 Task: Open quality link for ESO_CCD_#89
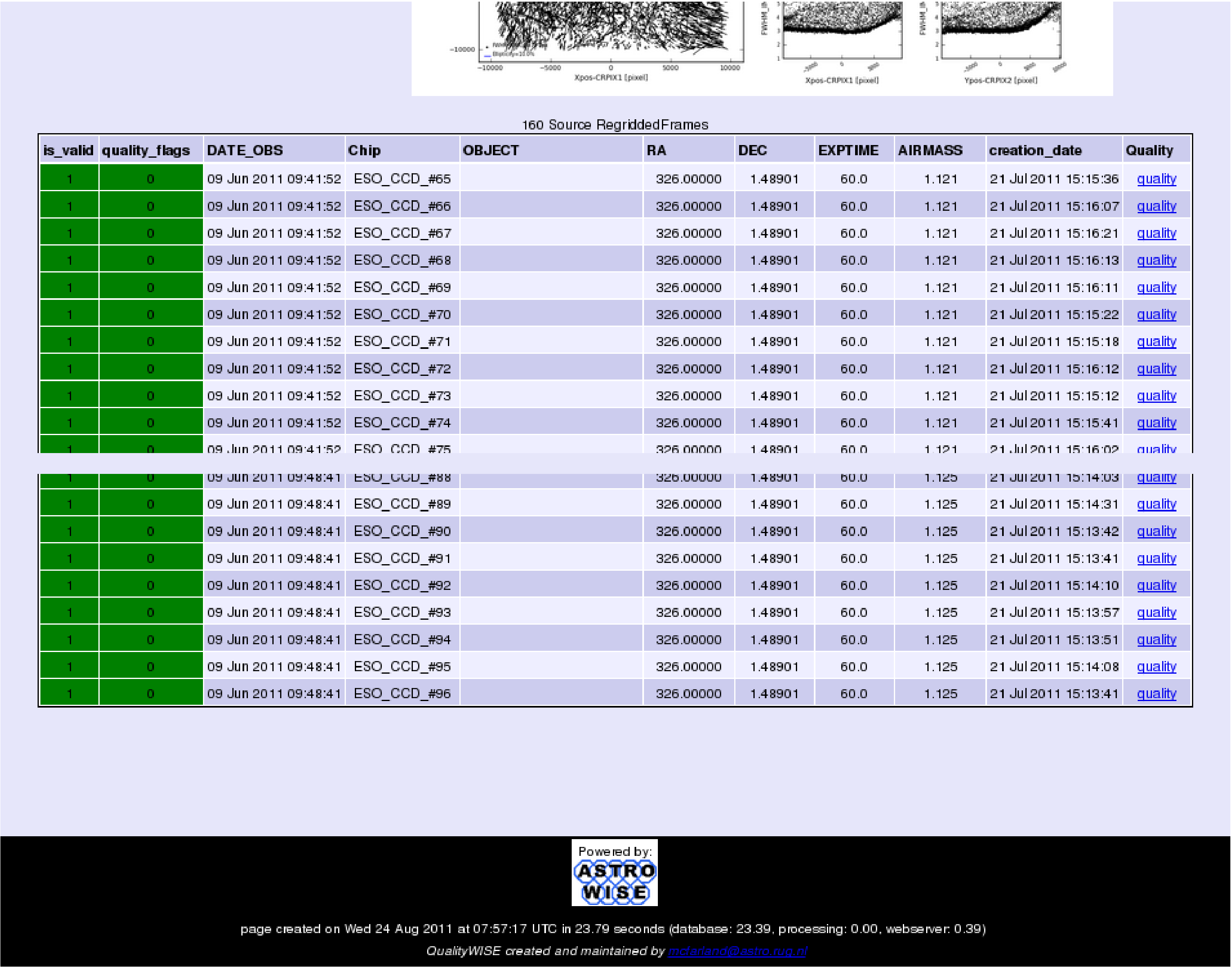(x=1156, y=504)
